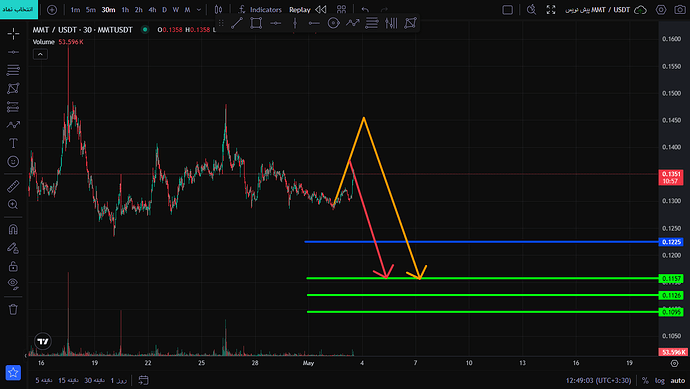Open the trend line tools in left sidebar
Screen dimensions: 690x389
13,52
